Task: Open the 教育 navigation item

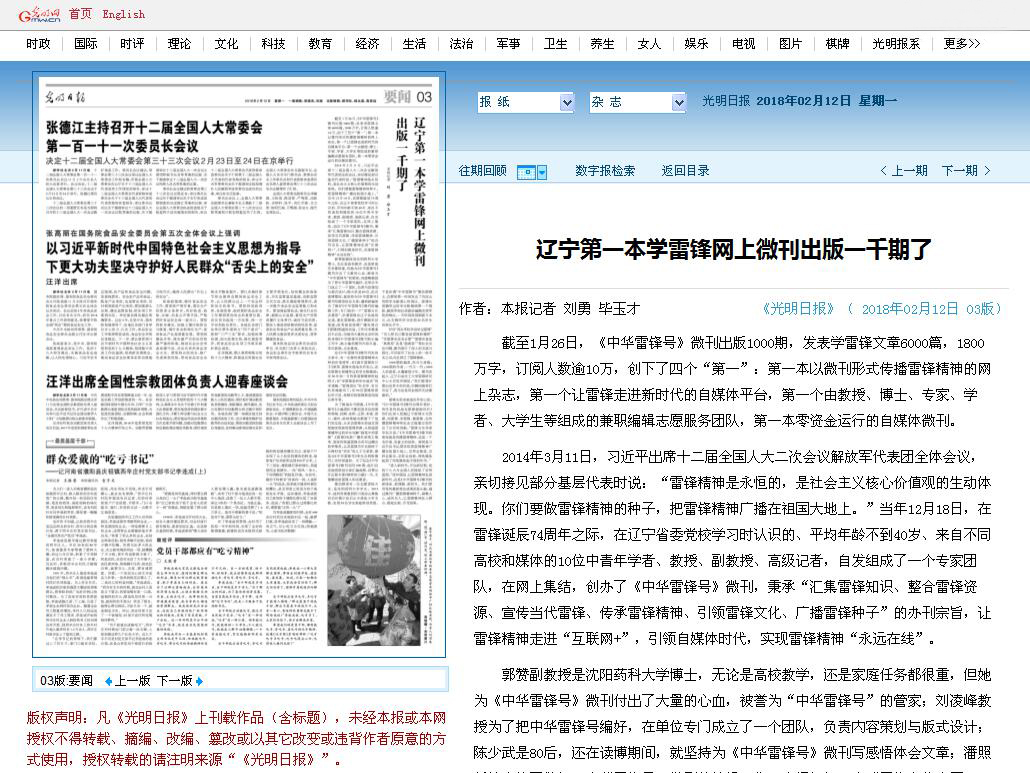Action: pos(320,43)
